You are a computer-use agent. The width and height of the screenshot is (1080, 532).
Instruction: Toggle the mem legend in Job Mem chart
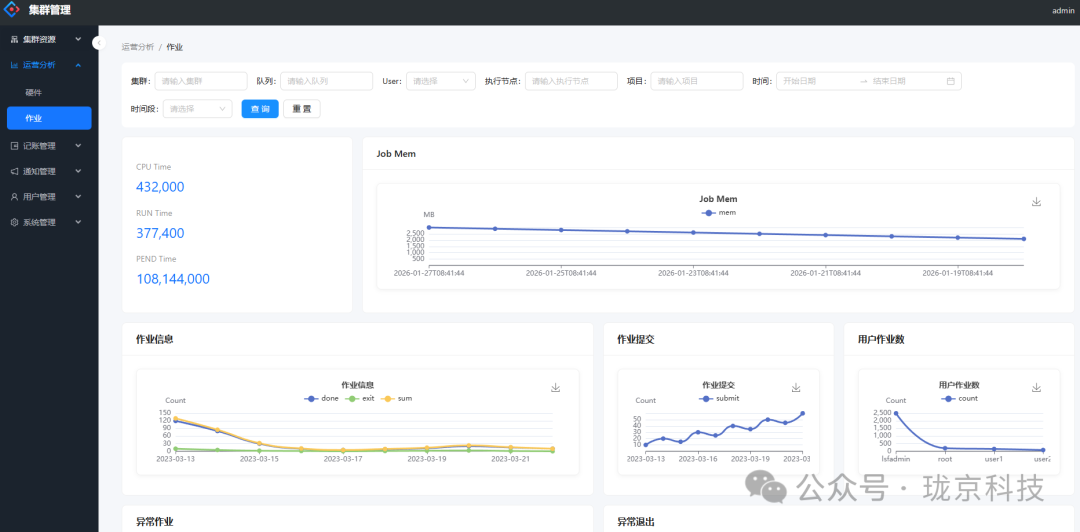(x=718, y=212)
